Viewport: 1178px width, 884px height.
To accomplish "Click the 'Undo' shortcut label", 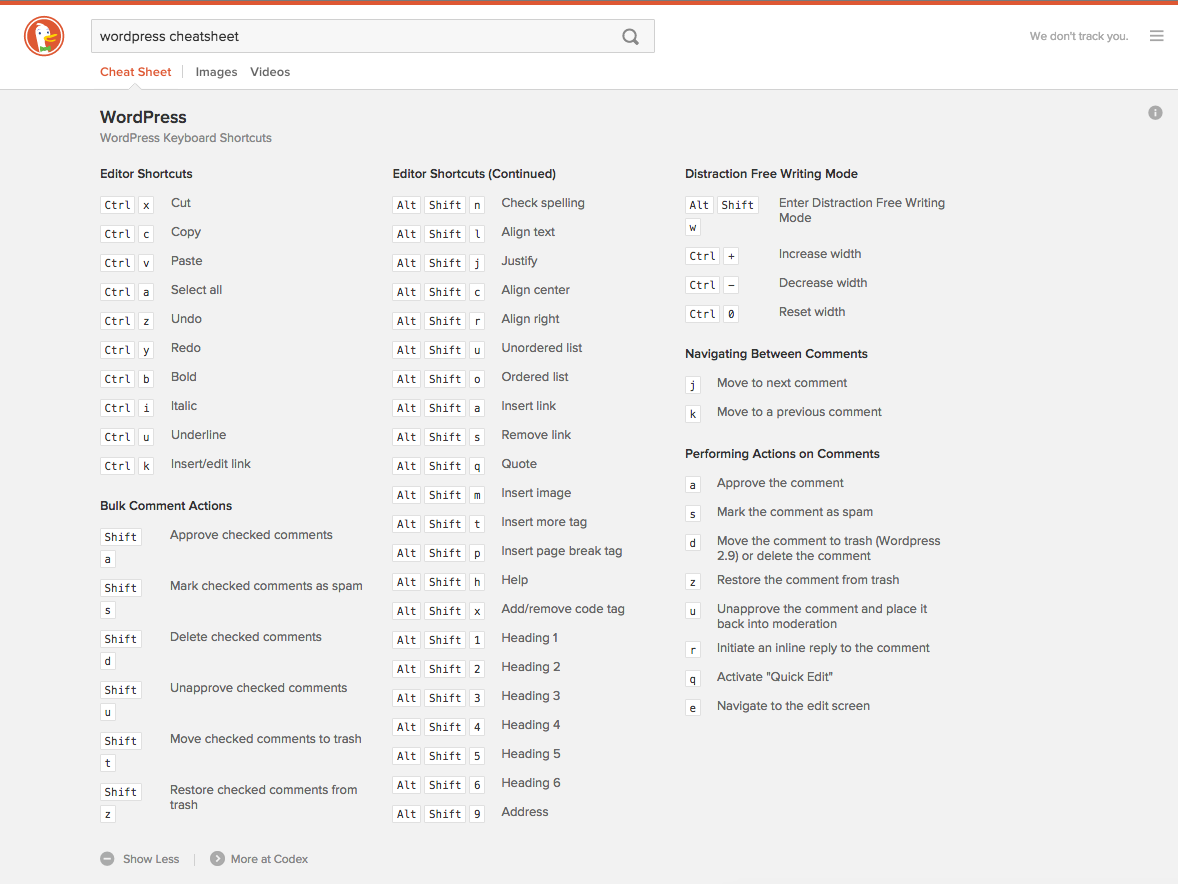I will point(186,319).
